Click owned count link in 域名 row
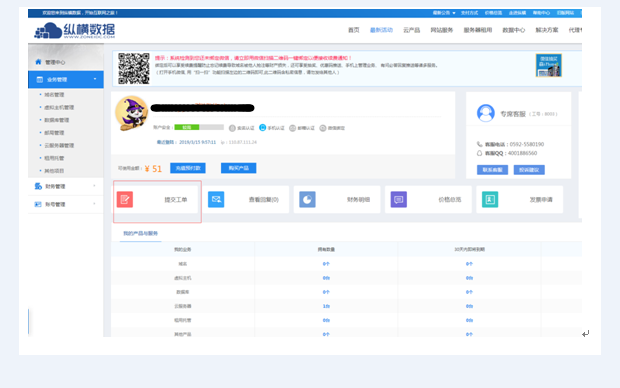 (x=326, y=264)
